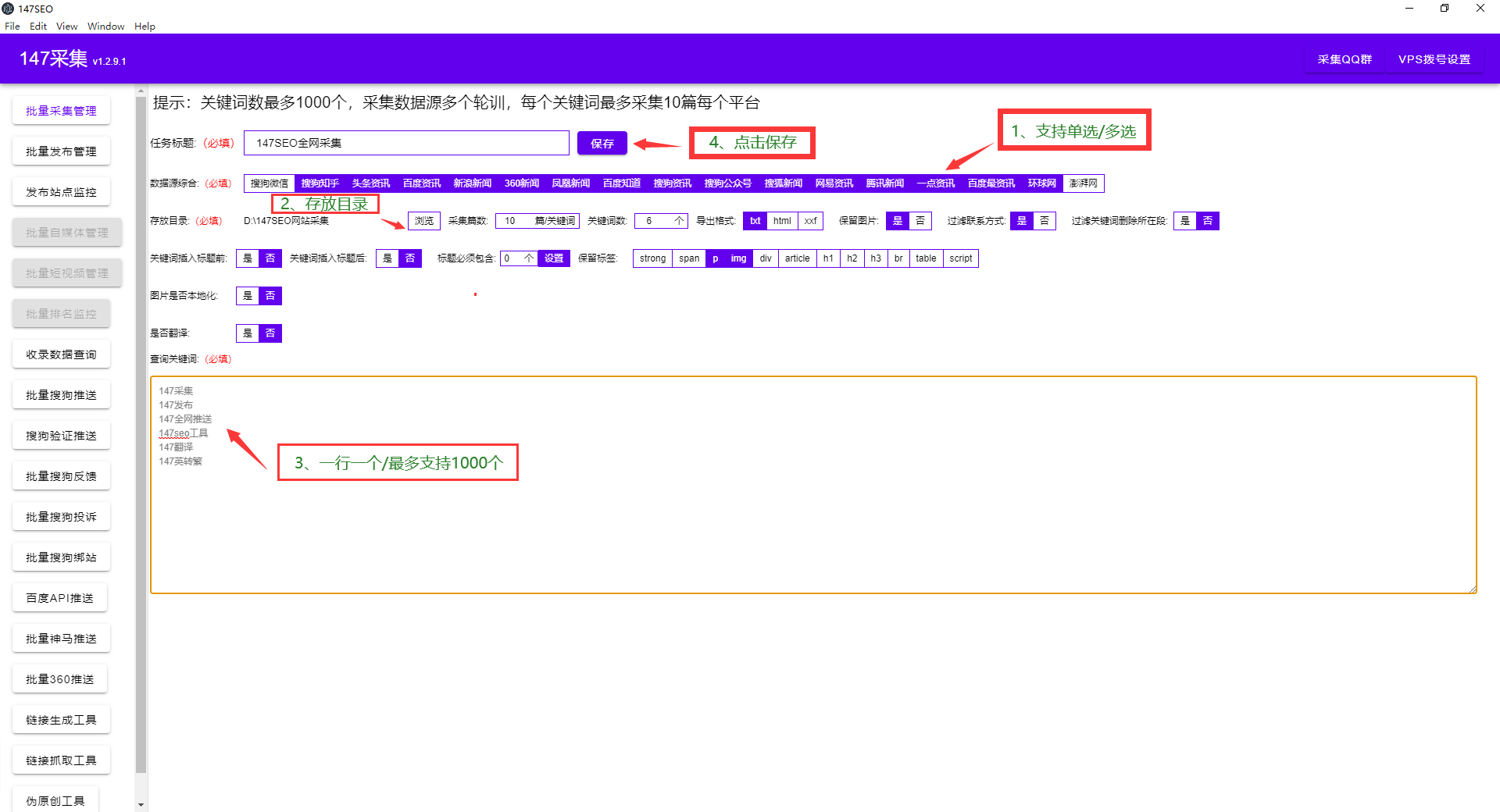Screen dimensions: 1500x812
Task: Toggle the script tag in 保留标签
Action: click(x=961, y=258)
